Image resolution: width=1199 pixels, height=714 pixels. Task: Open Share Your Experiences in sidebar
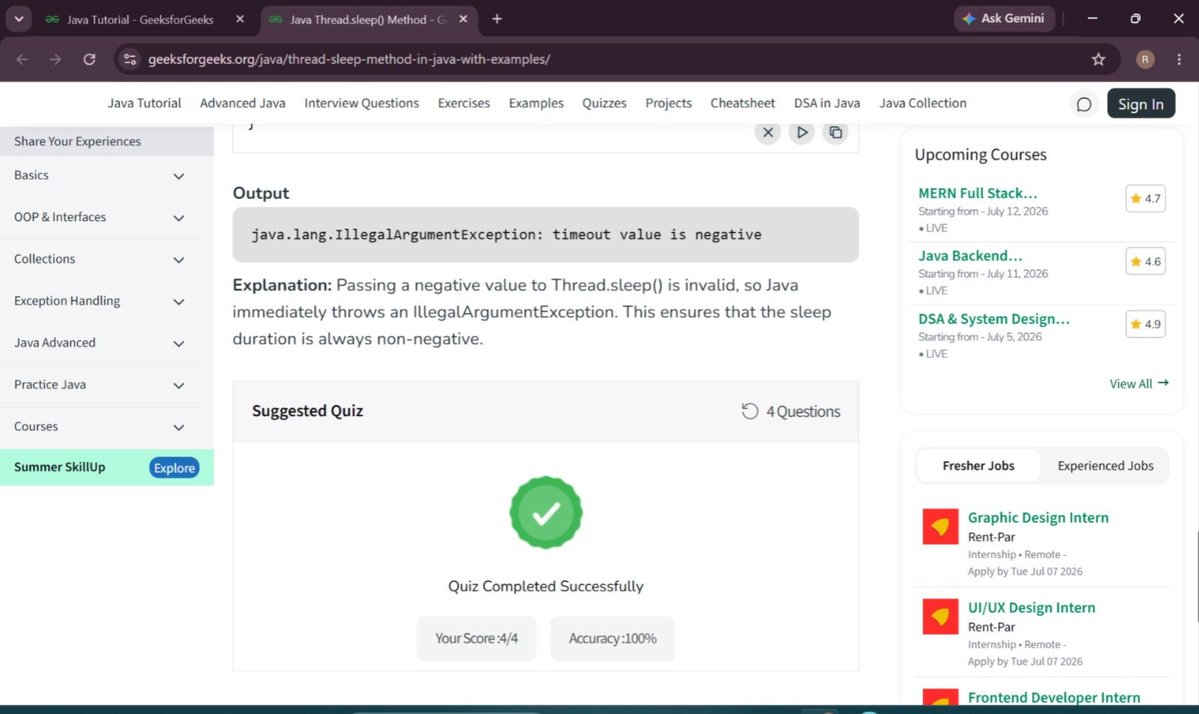click(x=106, y=141)
